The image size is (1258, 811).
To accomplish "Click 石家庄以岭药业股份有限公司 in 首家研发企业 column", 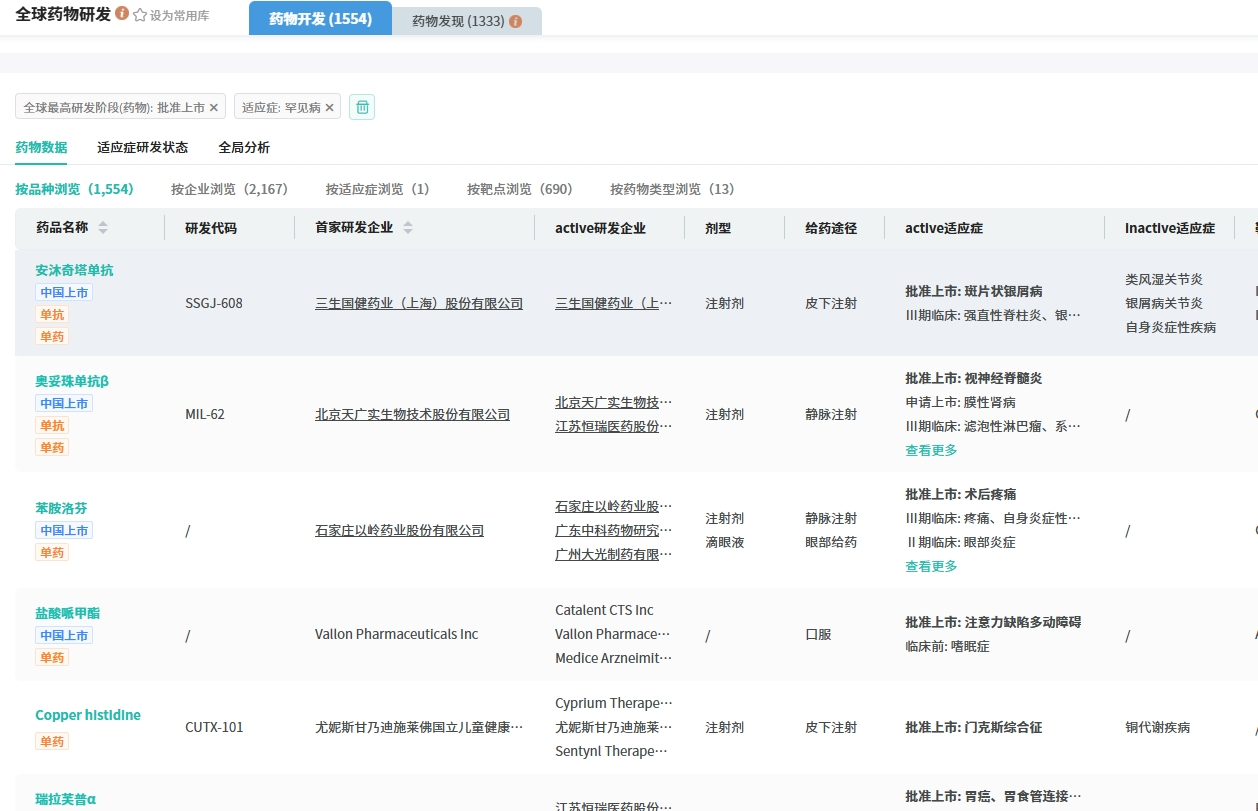I will click(399, 530).
